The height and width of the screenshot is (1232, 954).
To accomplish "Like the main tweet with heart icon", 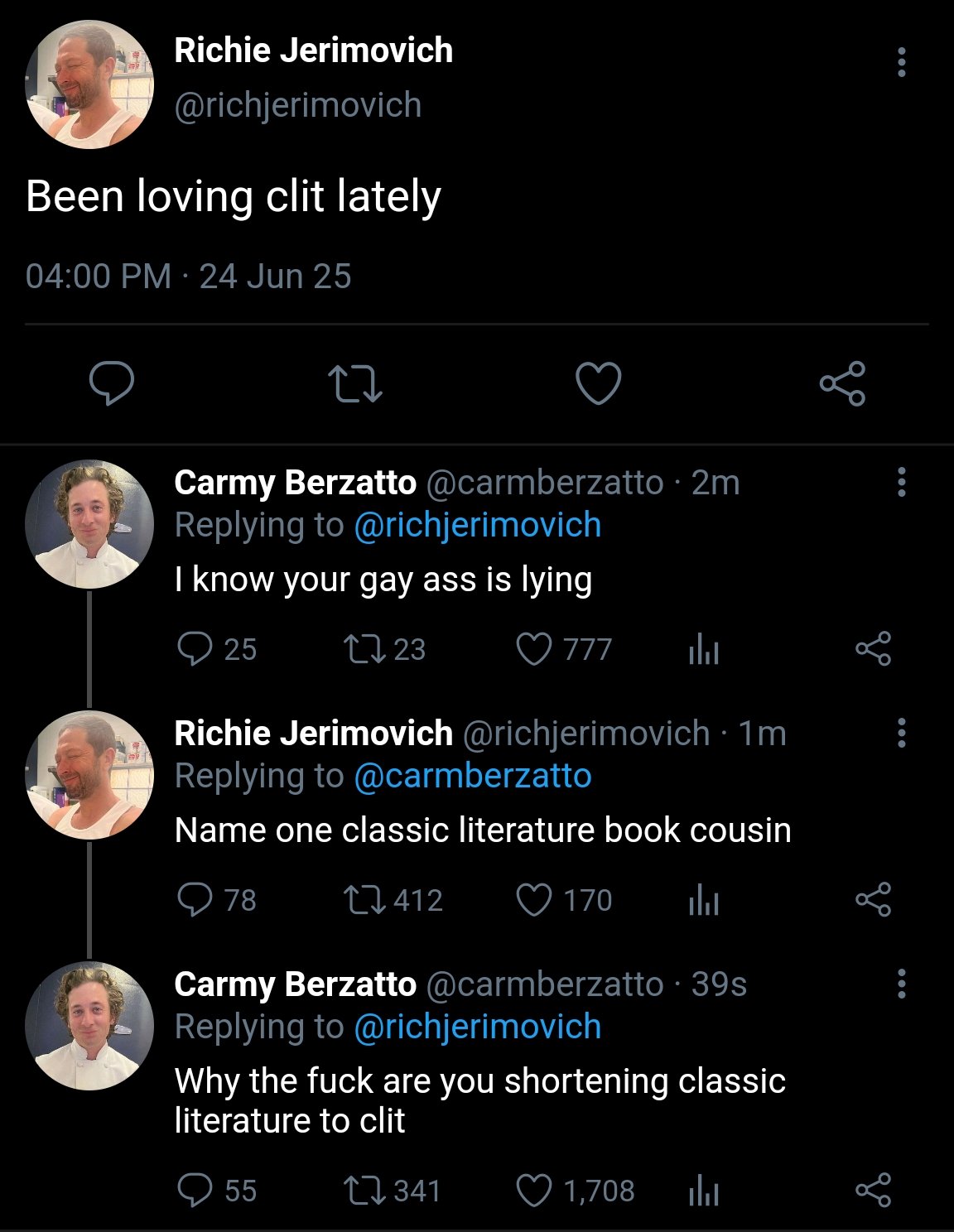I will point(598,383).
